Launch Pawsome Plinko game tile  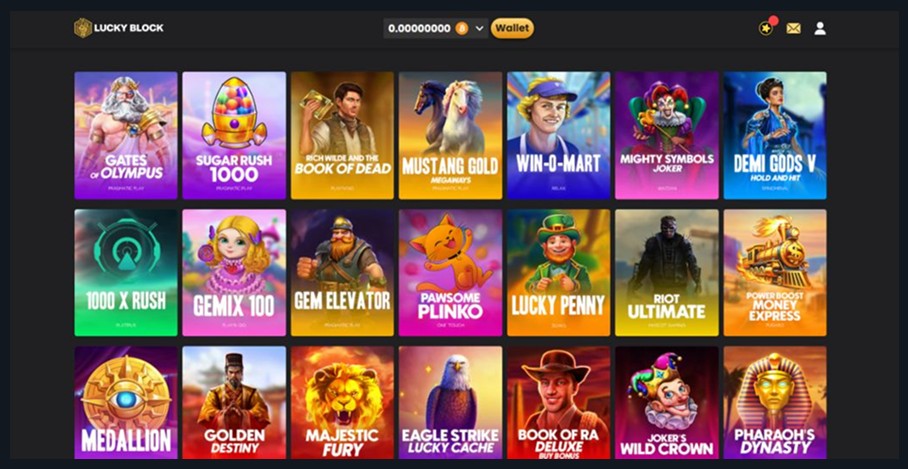pyautogui.click(x=450, y=273)
